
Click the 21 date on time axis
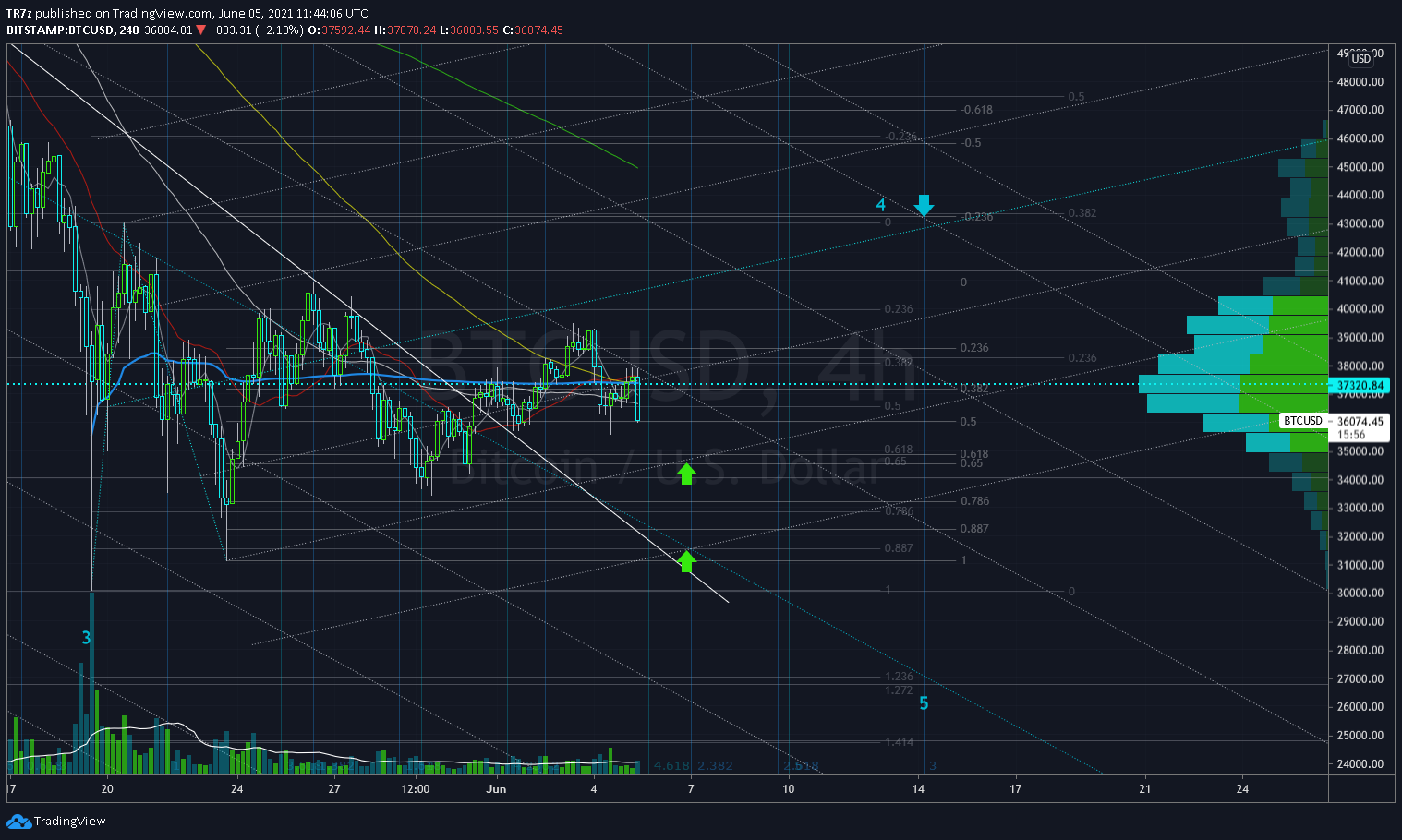click(1145, 789)
